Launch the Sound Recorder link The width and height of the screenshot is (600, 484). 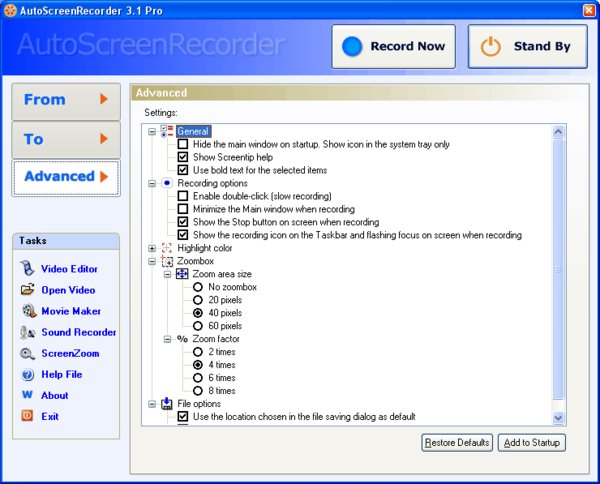point(79,332)
